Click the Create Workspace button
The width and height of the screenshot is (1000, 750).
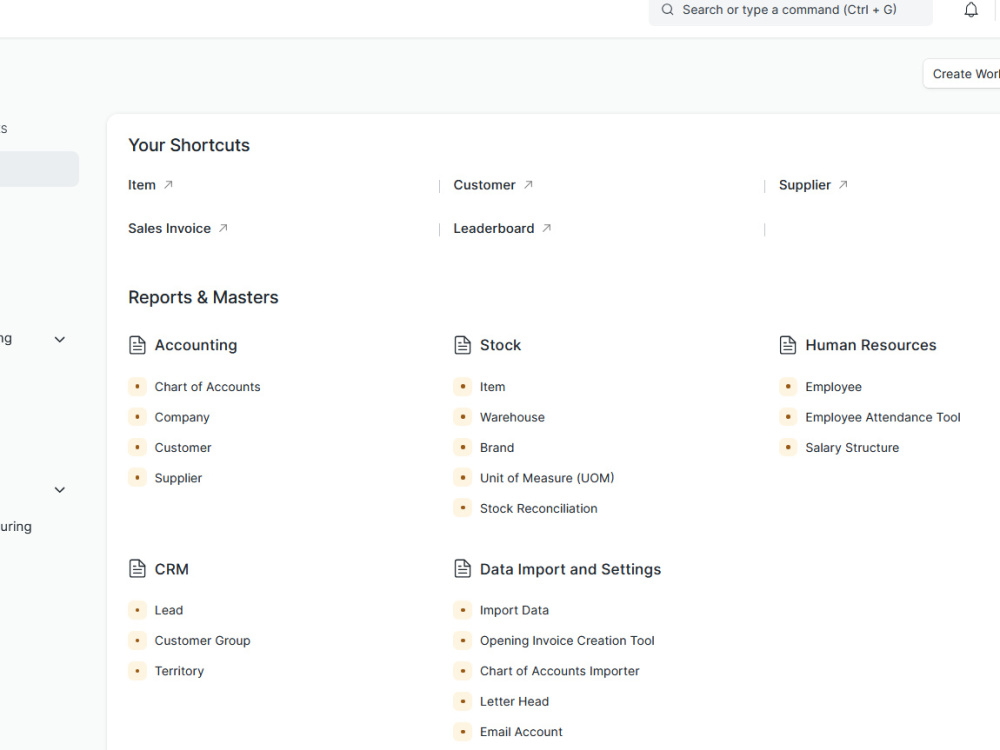(x=962, y=74)
